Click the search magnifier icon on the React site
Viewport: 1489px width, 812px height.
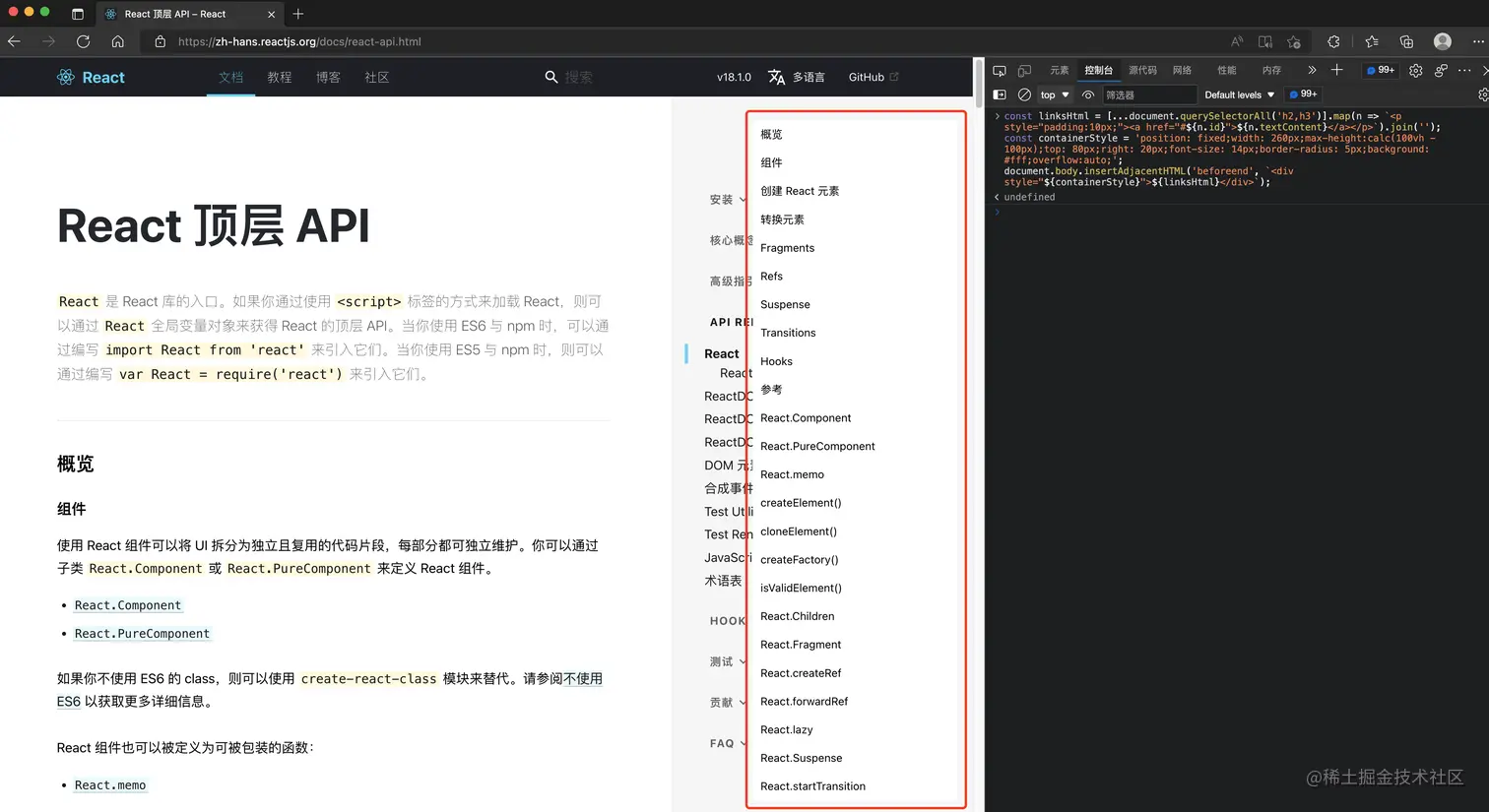pos(551,77)
